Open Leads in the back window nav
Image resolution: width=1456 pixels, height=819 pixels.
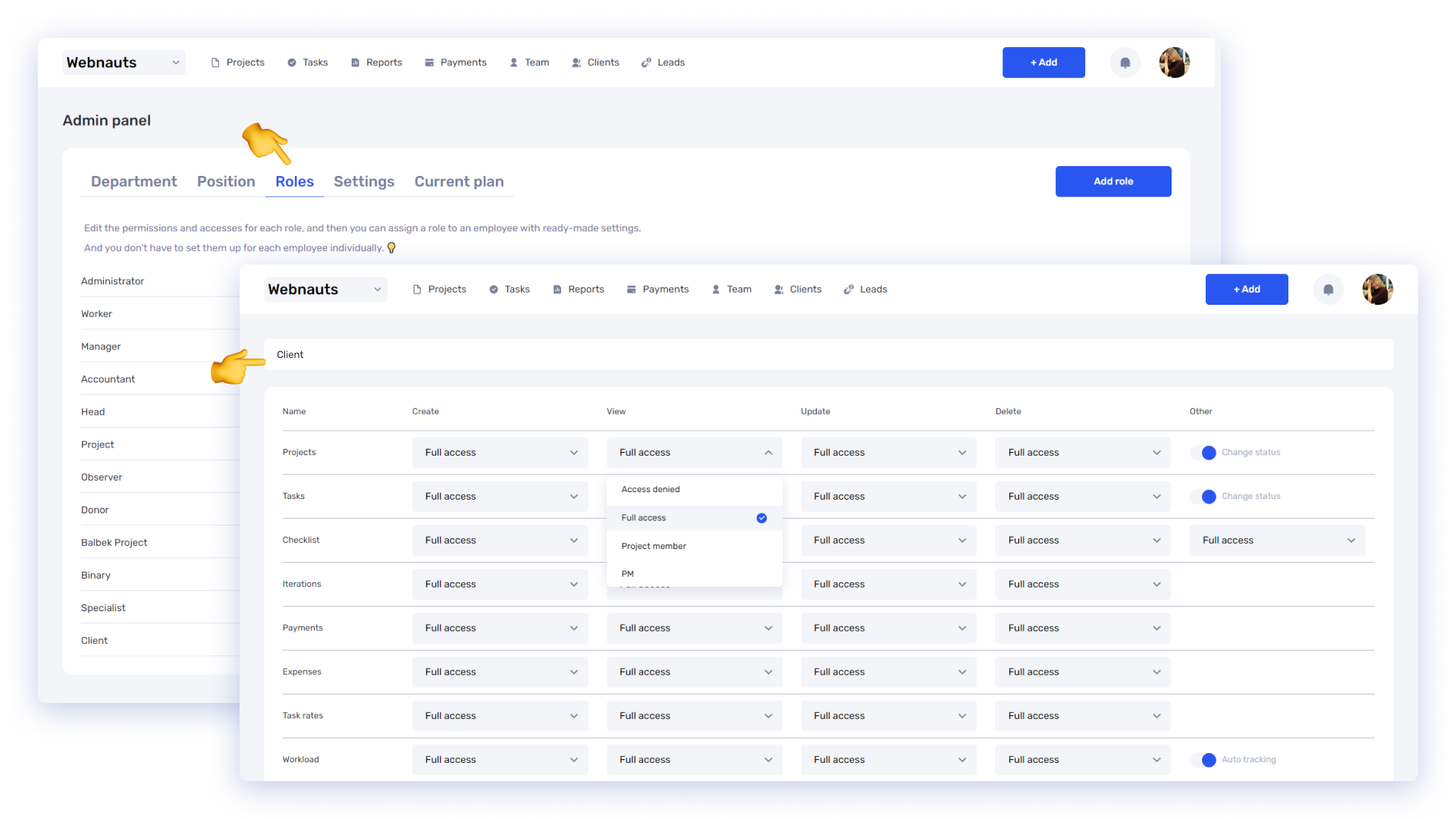pos(663,62)
